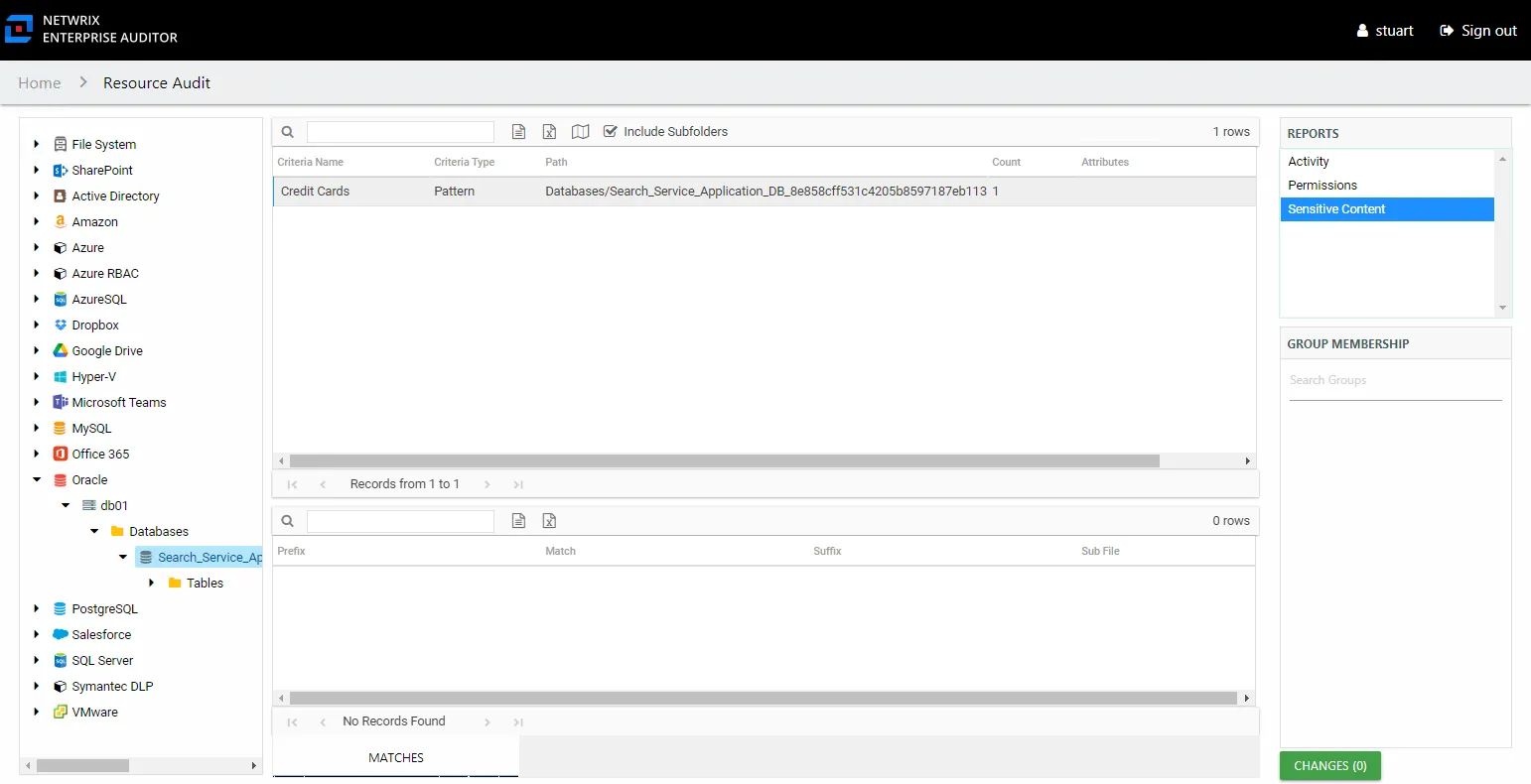
Task: Switch to the MATCHES tab
Action: (x=396, y=757)
